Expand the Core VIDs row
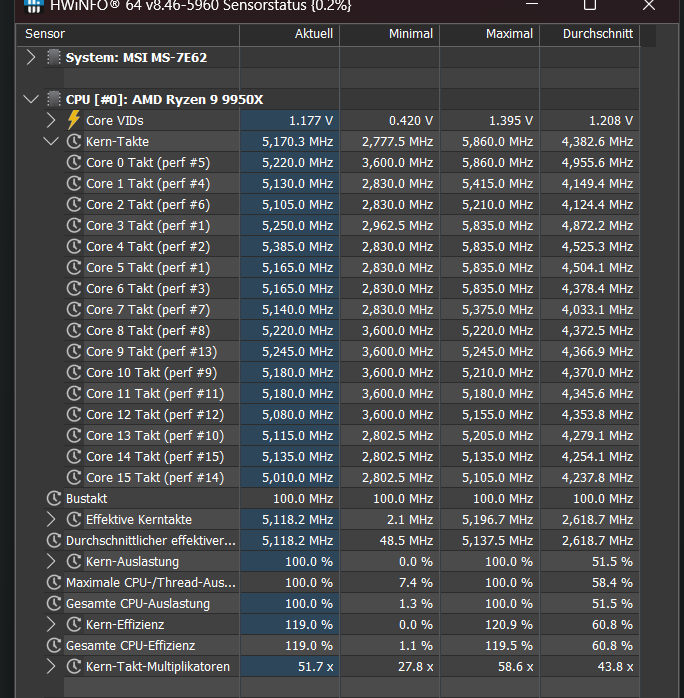 (51, 120)
